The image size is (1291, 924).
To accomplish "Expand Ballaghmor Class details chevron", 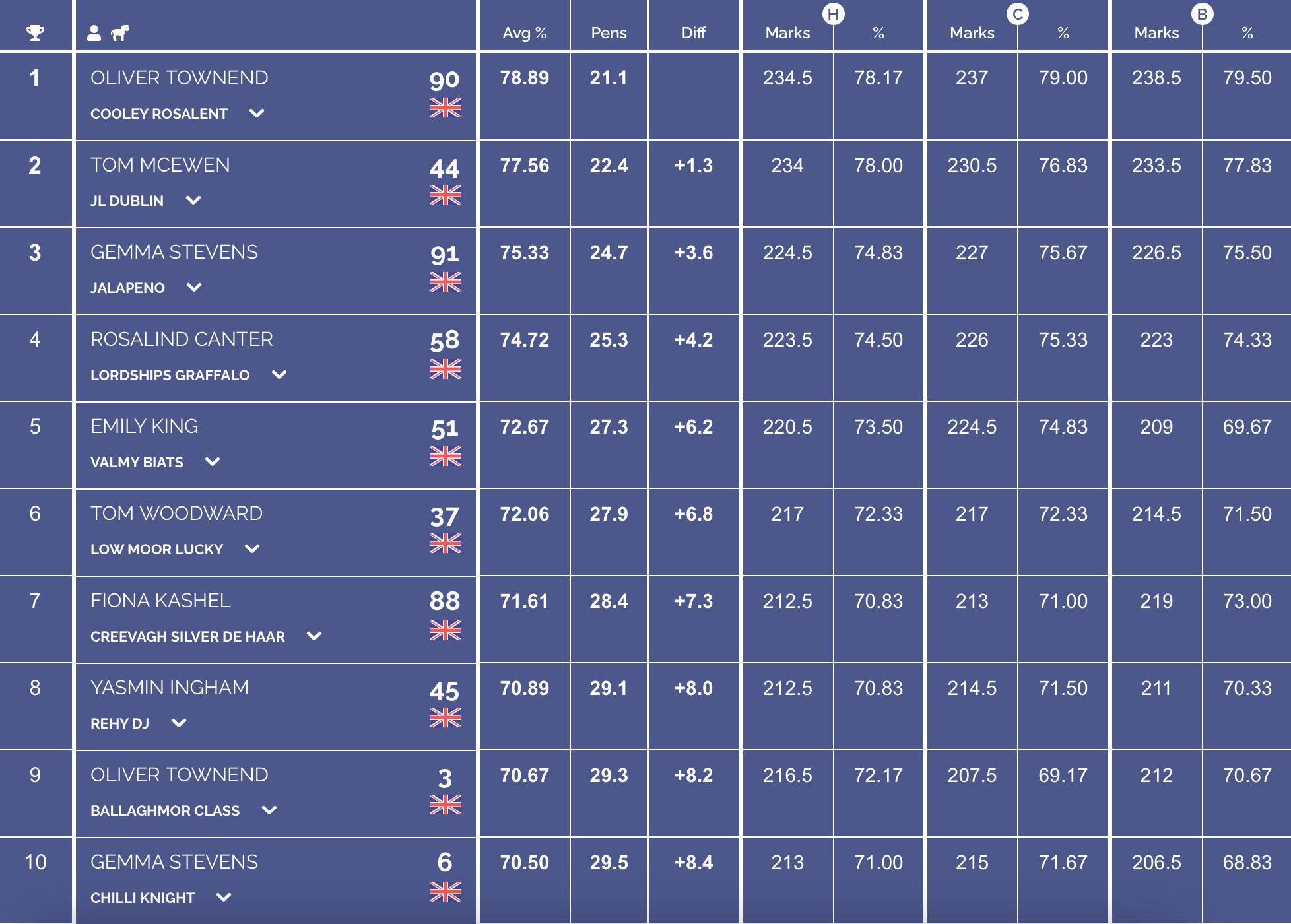I will coord(269,810).
